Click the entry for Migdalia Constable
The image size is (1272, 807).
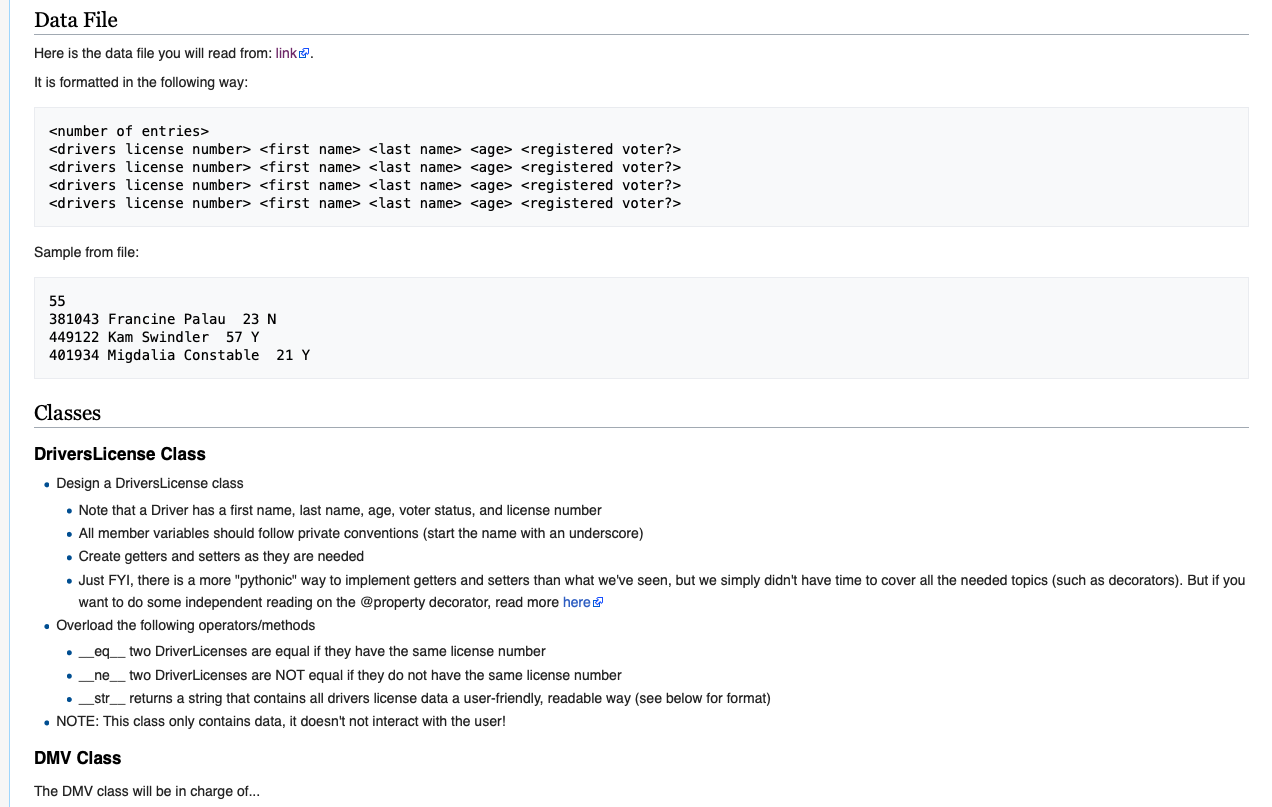[180, 355]
